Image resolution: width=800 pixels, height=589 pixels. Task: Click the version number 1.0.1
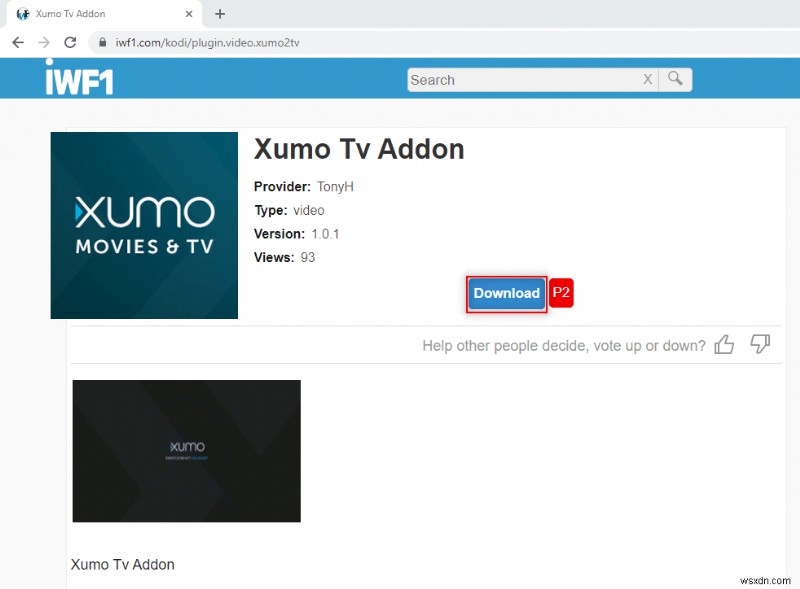pos(326,234)
